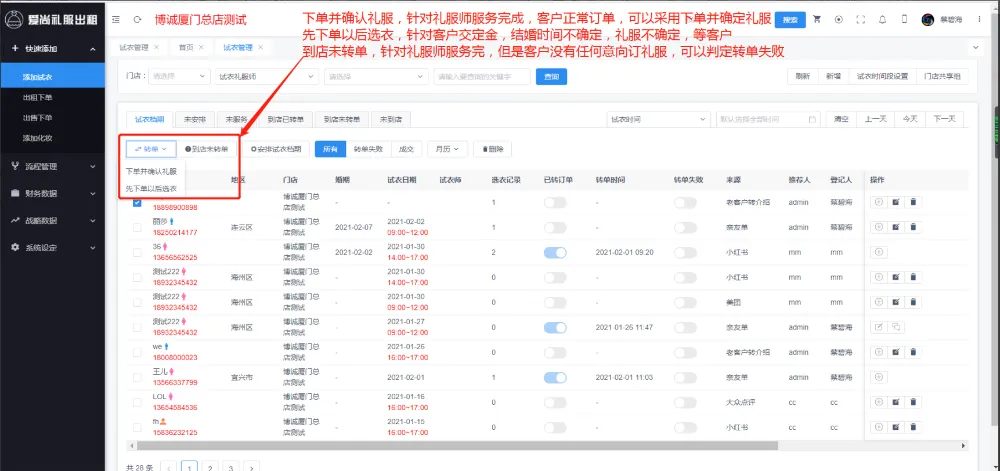Open the shopping cart icon in header
The width and height of the screenshot is (1000, 471).
pos(817,19)
